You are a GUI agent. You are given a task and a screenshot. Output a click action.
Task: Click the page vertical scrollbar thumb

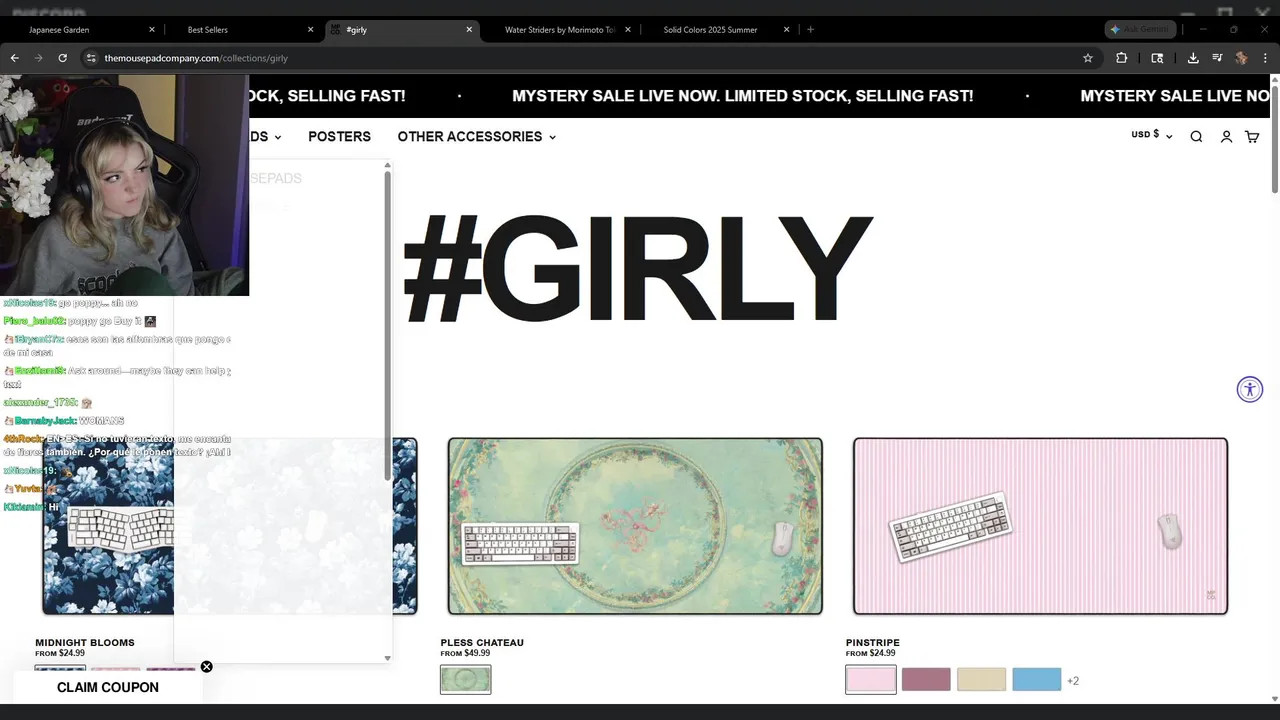(x=1275, y=140)
